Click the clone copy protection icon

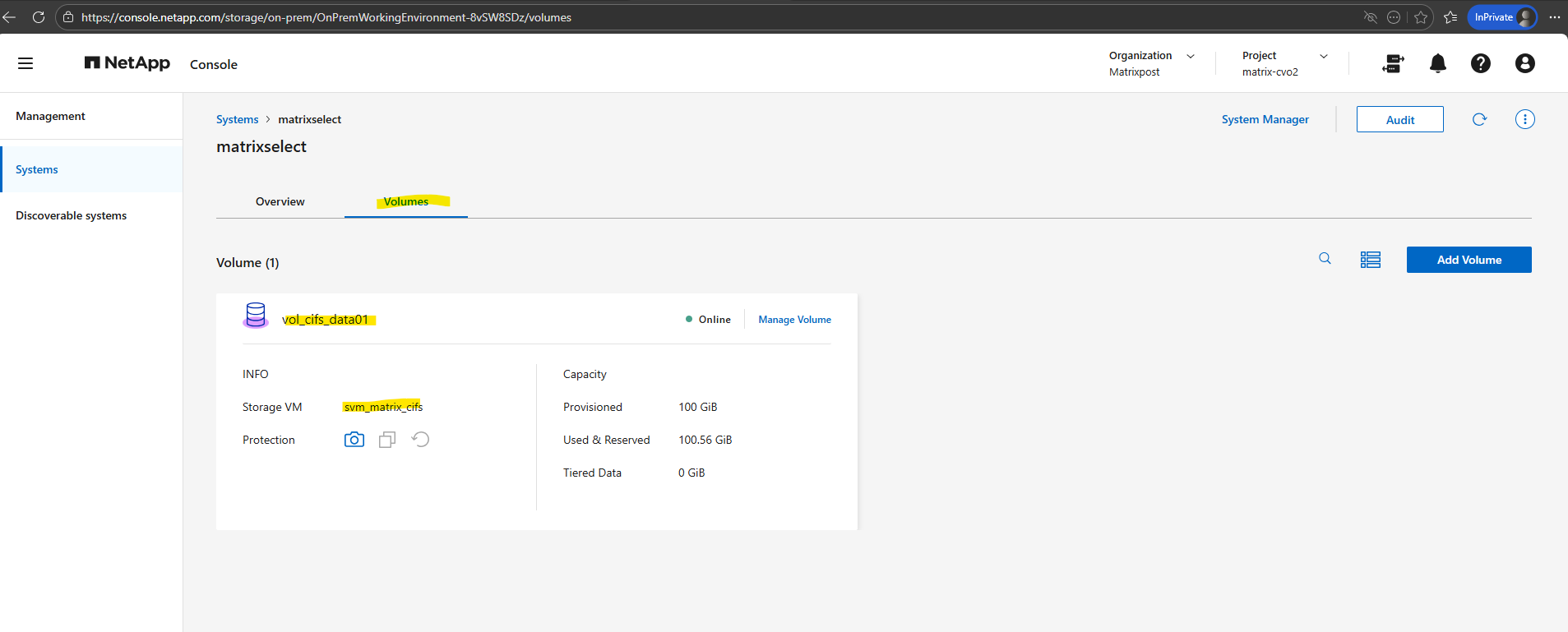click(387, 440)
